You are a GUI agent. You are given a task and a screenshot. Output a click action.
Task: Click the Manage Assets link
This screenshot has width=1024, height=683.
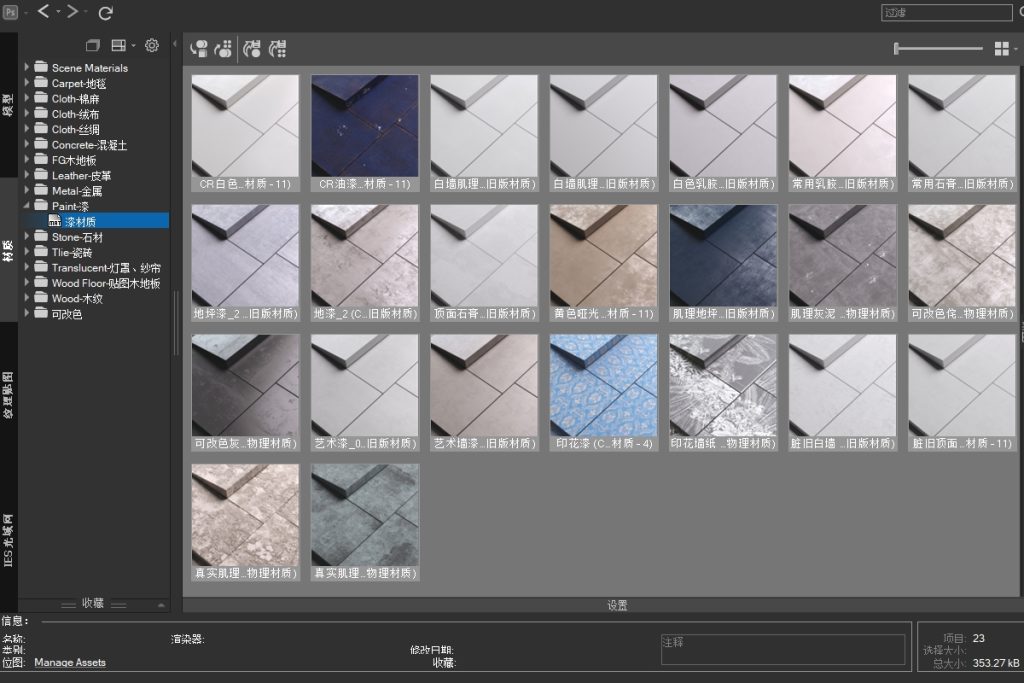coord(70,662)
